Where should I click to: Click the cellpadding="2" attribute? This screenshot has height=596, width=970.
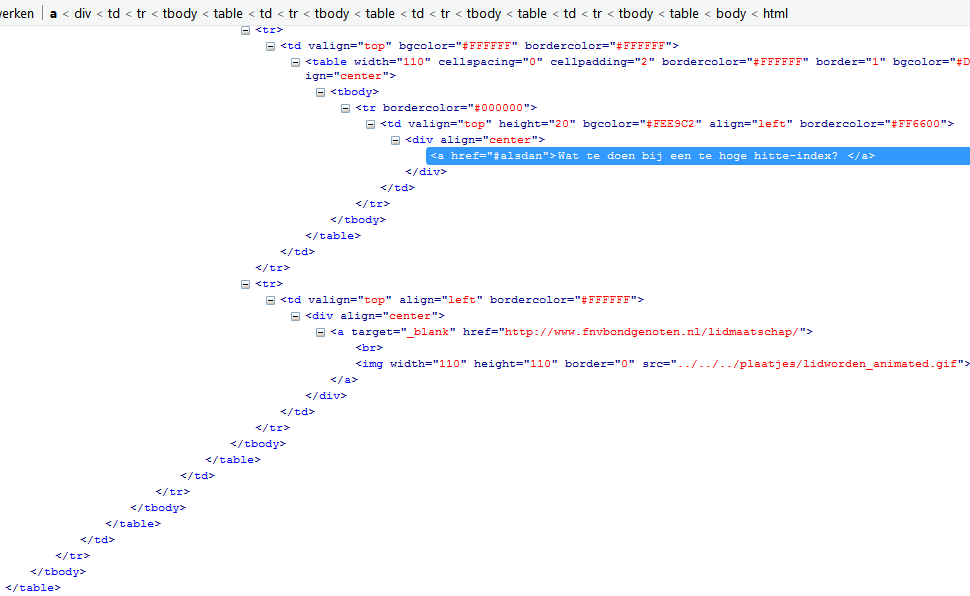603,62
